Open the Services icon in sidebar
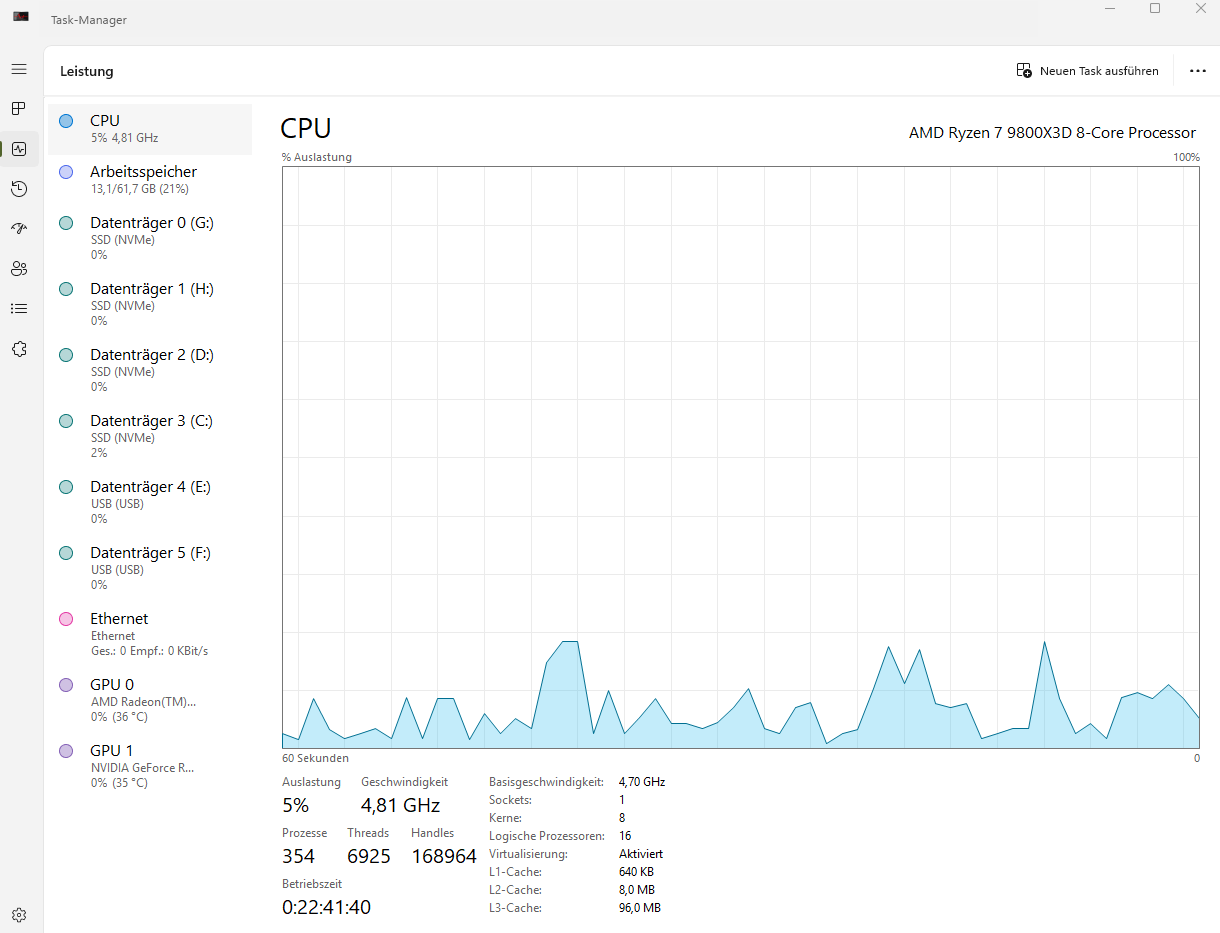The width and height of the screenshot is (1220, 933). point(19,349)
